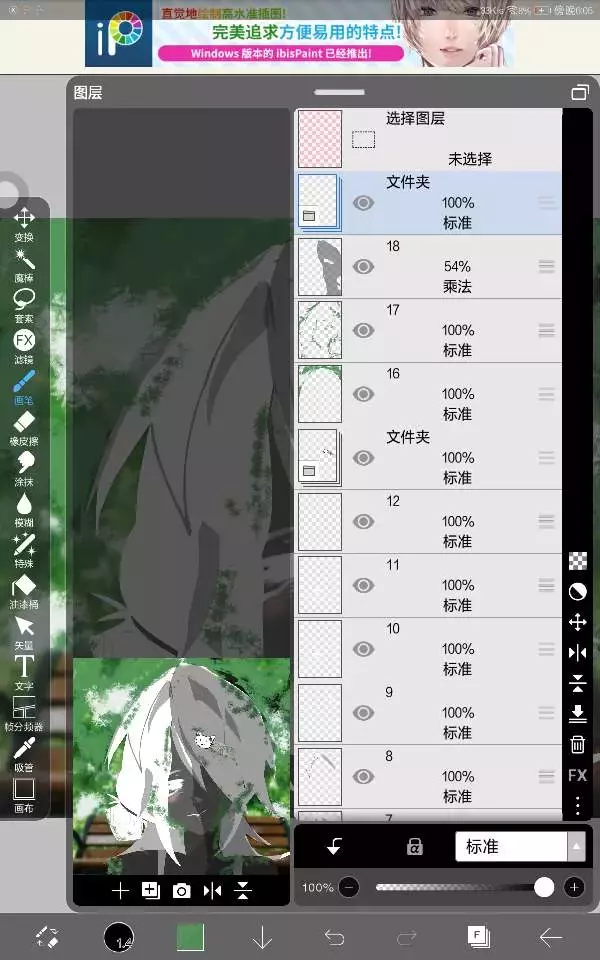Viewport: 600px width, 960px height.
Task: Expand the 文件夹 folder thumbnail below layer 16
Action: [318, 457]
